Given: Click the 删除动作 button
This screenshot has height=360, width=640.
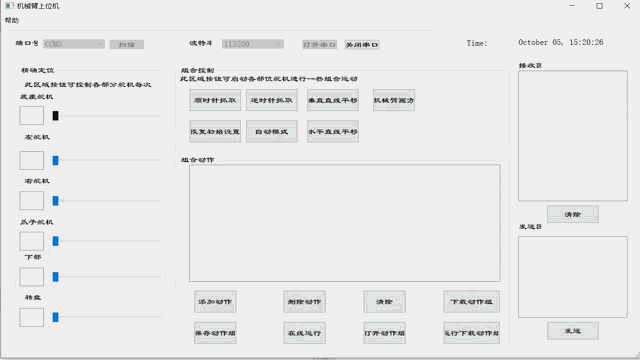Looking at the screenshot, I should (x=304, y=302).
